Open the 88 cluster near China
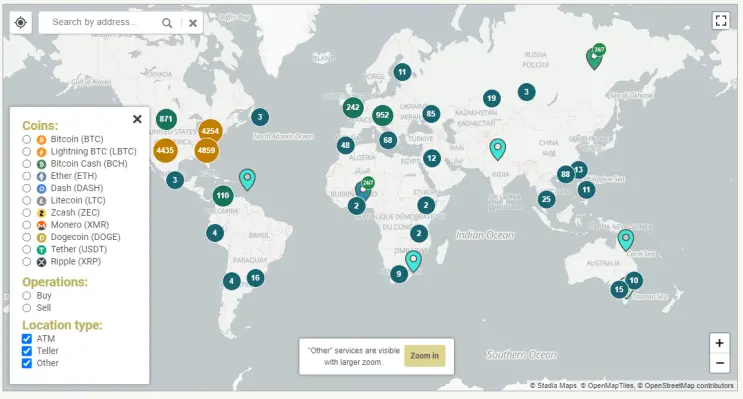 565,174
